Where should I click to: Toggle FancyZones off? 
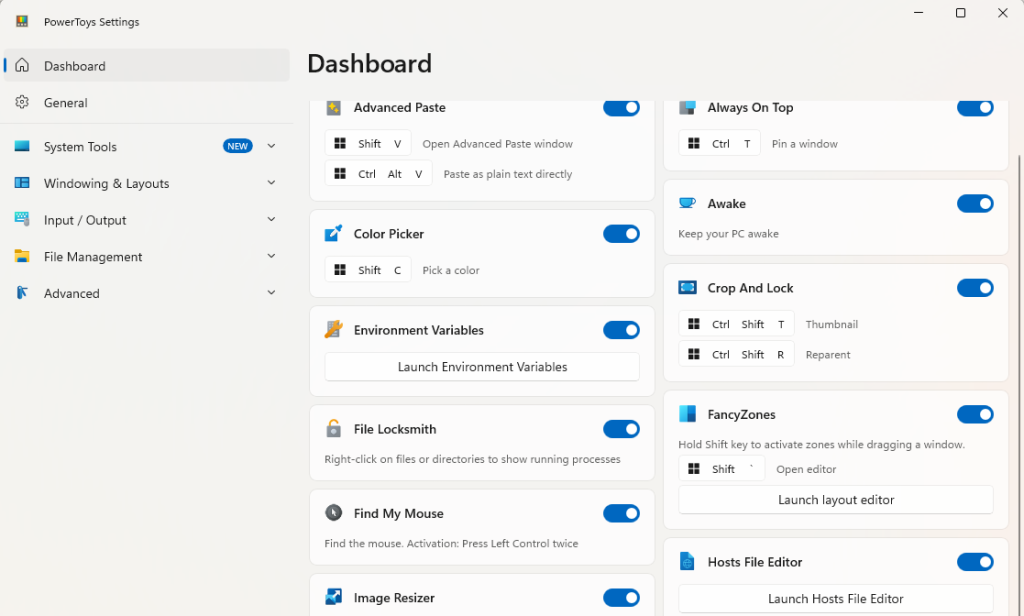[x=975, y=413]
